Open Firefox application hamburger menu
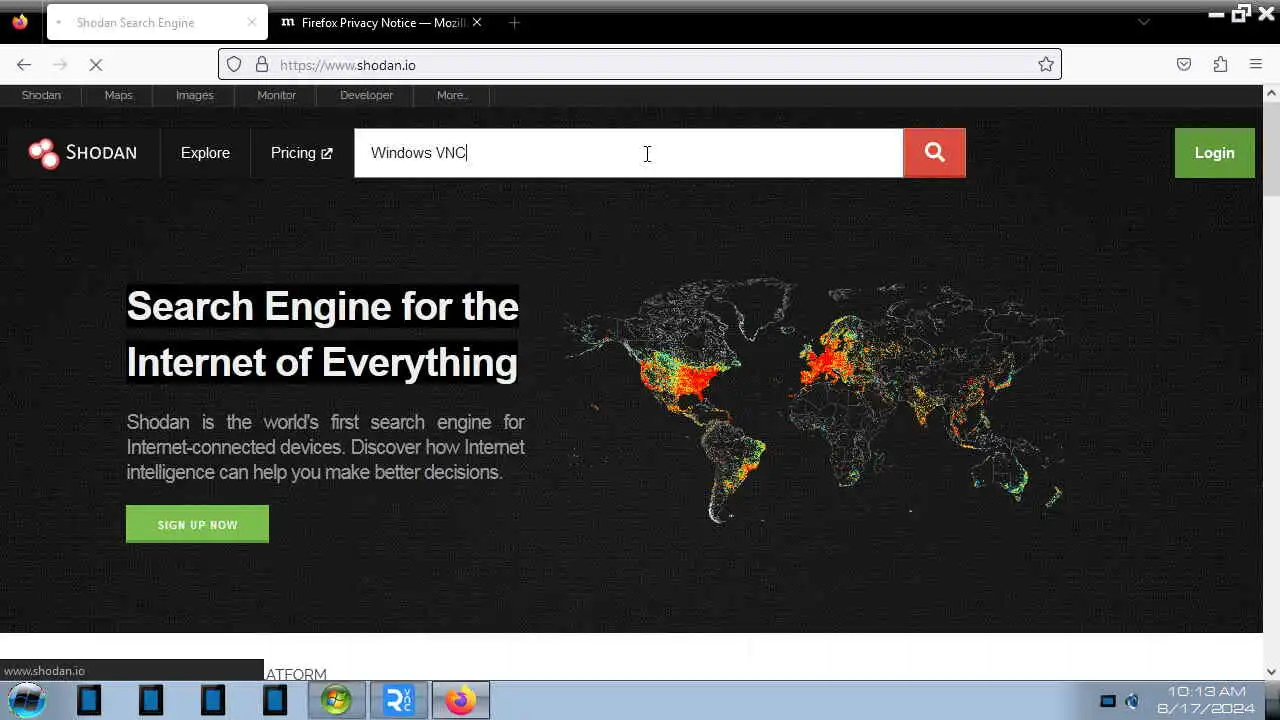Image resolution: width=1280 pixels, height=720 pixels. (1256, 65)
